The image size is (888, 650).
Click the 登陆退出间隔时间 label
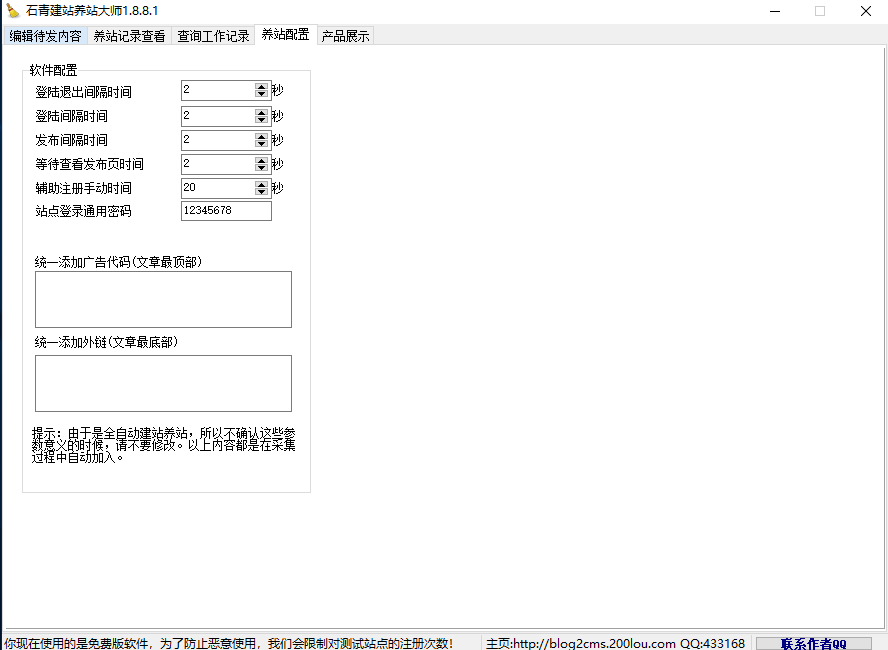click(x=83, y=92)
